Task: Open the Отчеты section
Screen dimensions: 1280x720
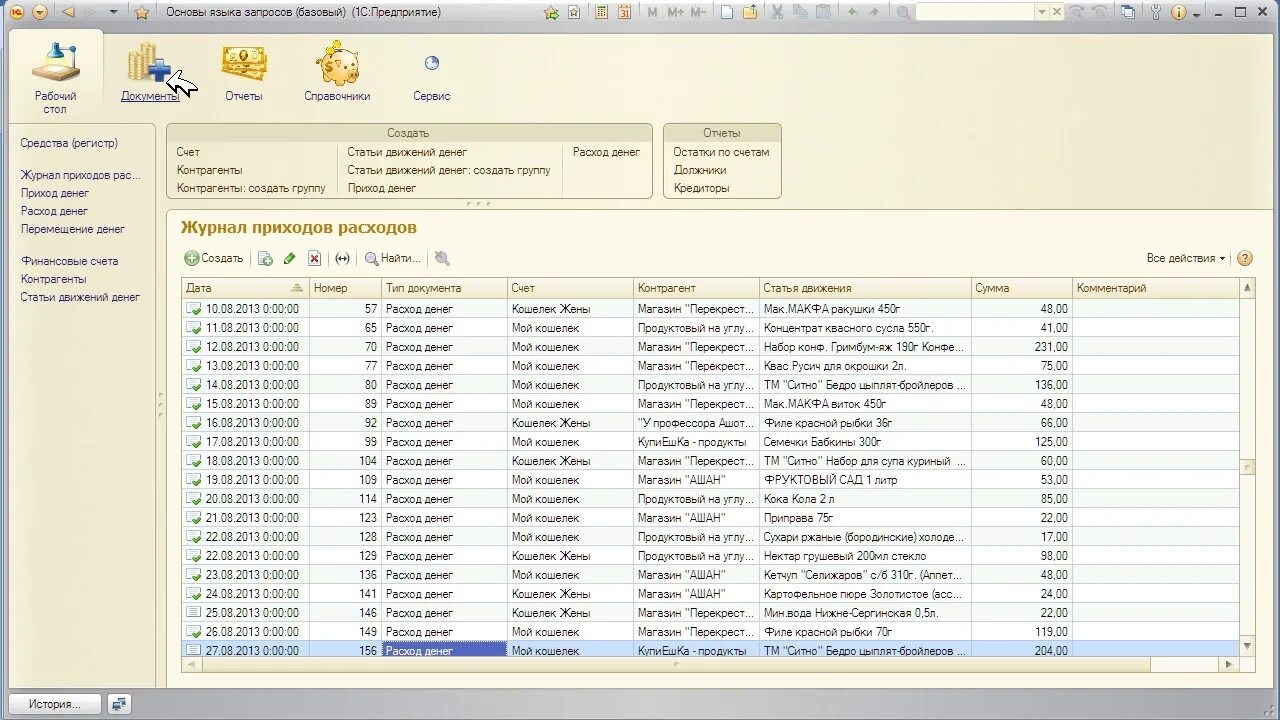Action: tap(243, 73)
